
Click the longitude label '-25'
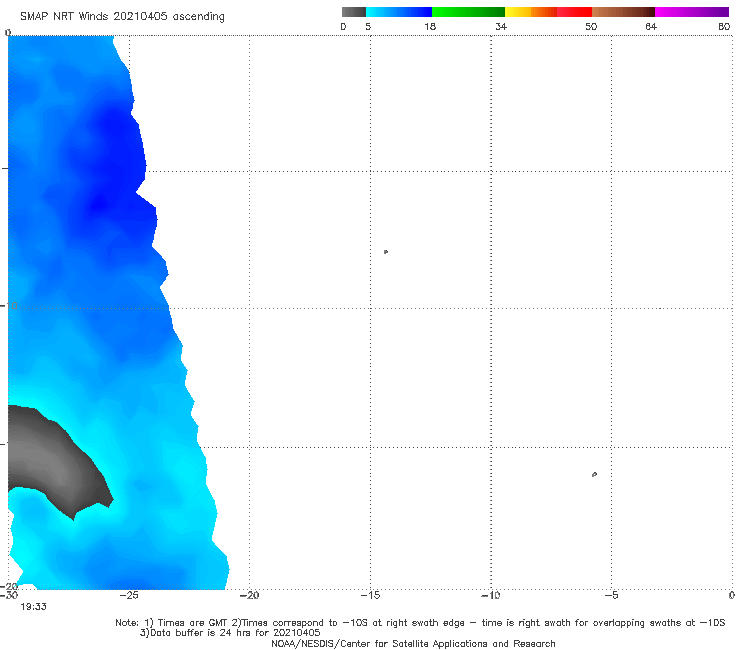click(129, 595)
